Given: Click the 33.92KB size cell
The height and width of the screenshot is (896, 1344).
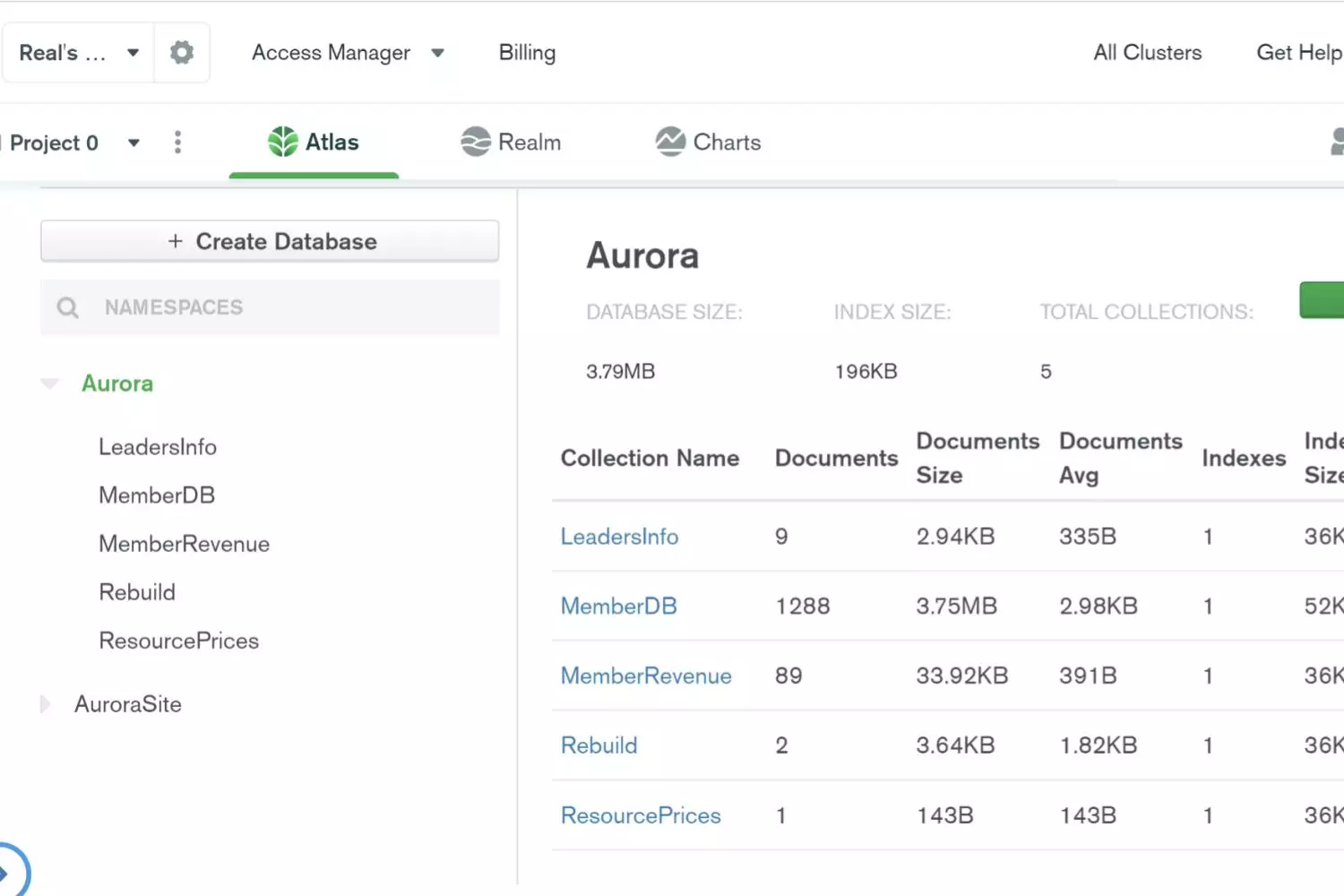Looking at the screenshot, I should pyautogui.click(x=961, y=676).
